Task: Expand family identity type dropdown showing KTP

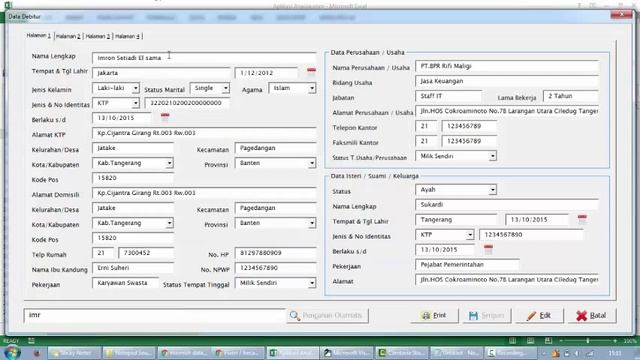Action: click(x=470, y=235)
